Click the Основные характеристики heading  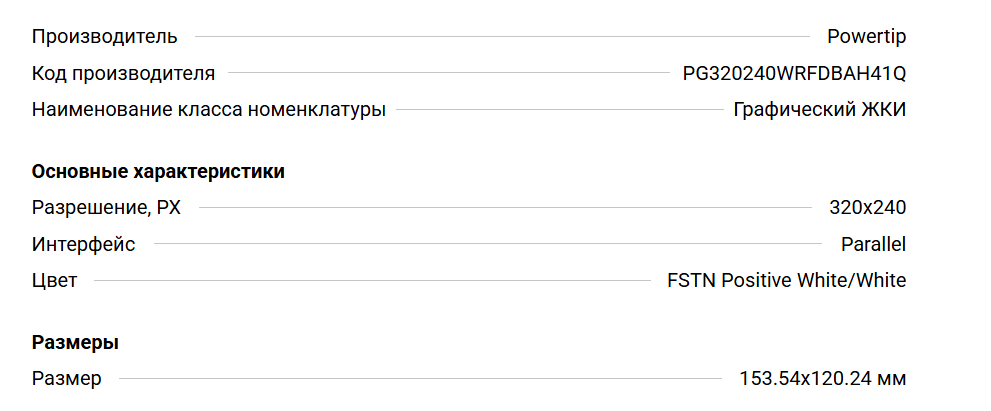[158, 172]
